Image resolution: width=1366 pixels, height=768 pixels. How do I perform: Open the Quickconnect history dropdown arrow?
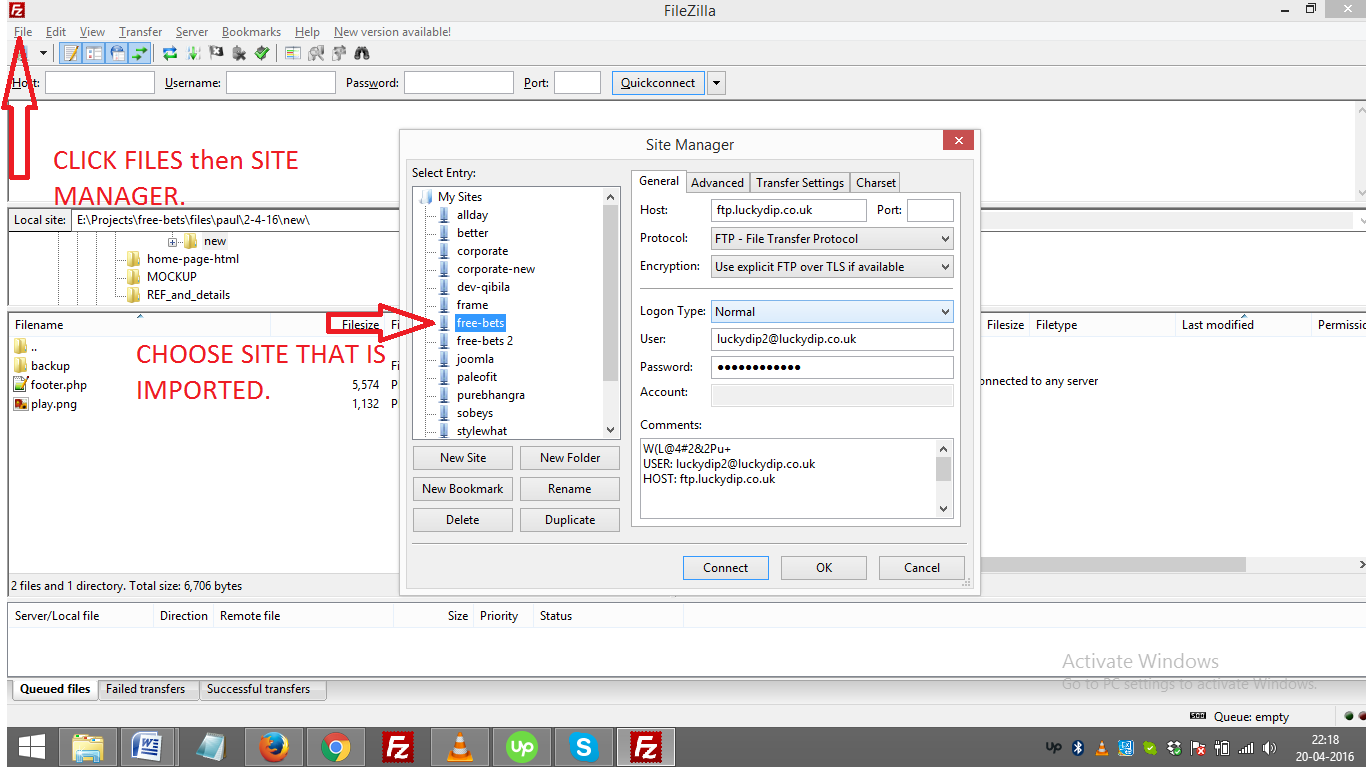(x=716, y=83)
